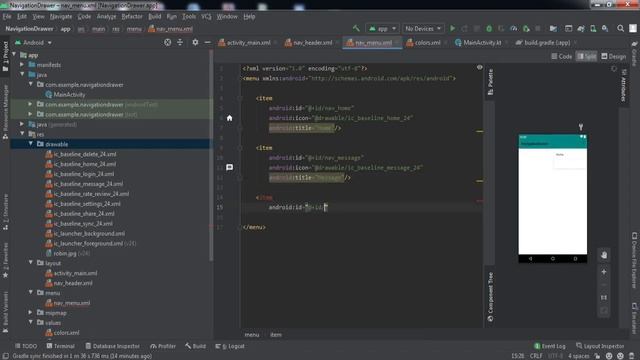Click the Make Project hammer icon
The width and height of the screenshot is (640, 360).
pyautogui.click(x=356, y=28)
